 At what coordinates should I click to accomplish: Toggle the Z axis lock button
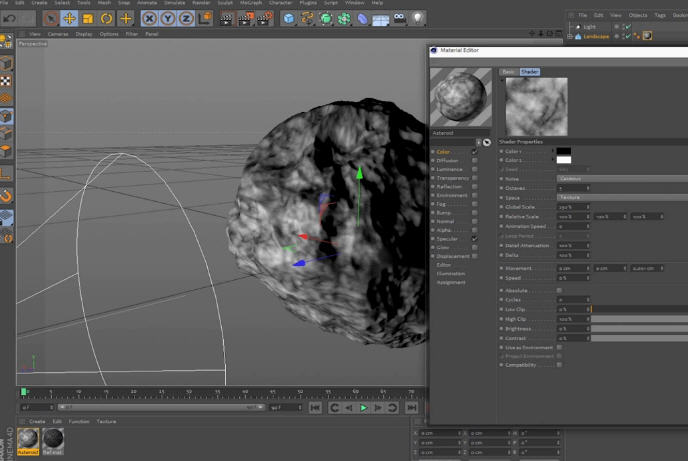point(186,18)
